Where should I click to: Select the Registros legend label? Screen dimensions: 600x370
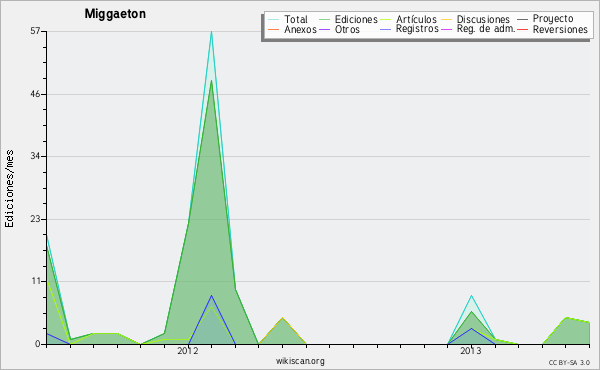417,29
